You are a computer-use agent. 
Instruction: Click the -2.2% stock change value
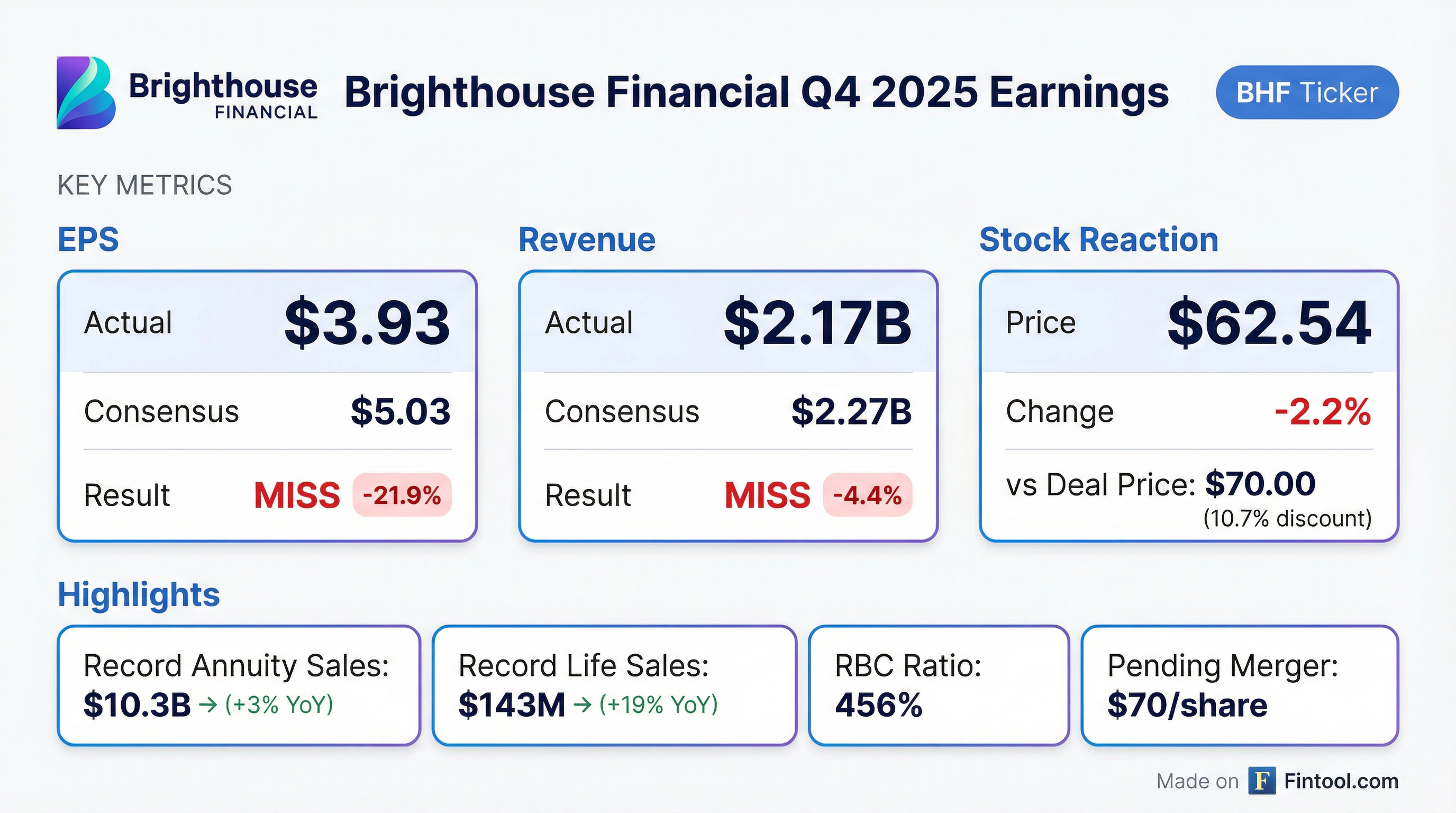pos(1323,411)
